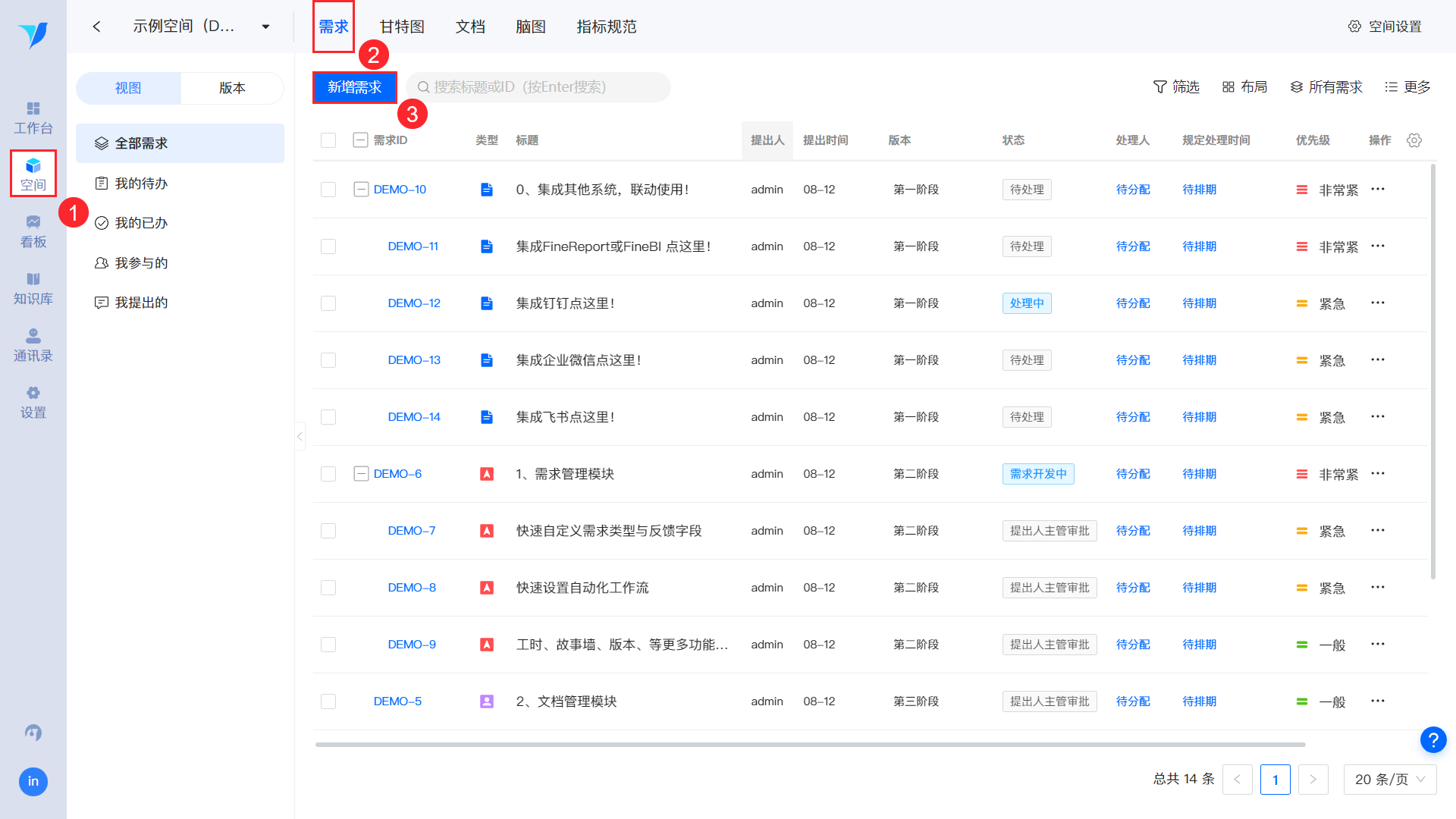Open the 看板 sidebar icon

(33, 230)
